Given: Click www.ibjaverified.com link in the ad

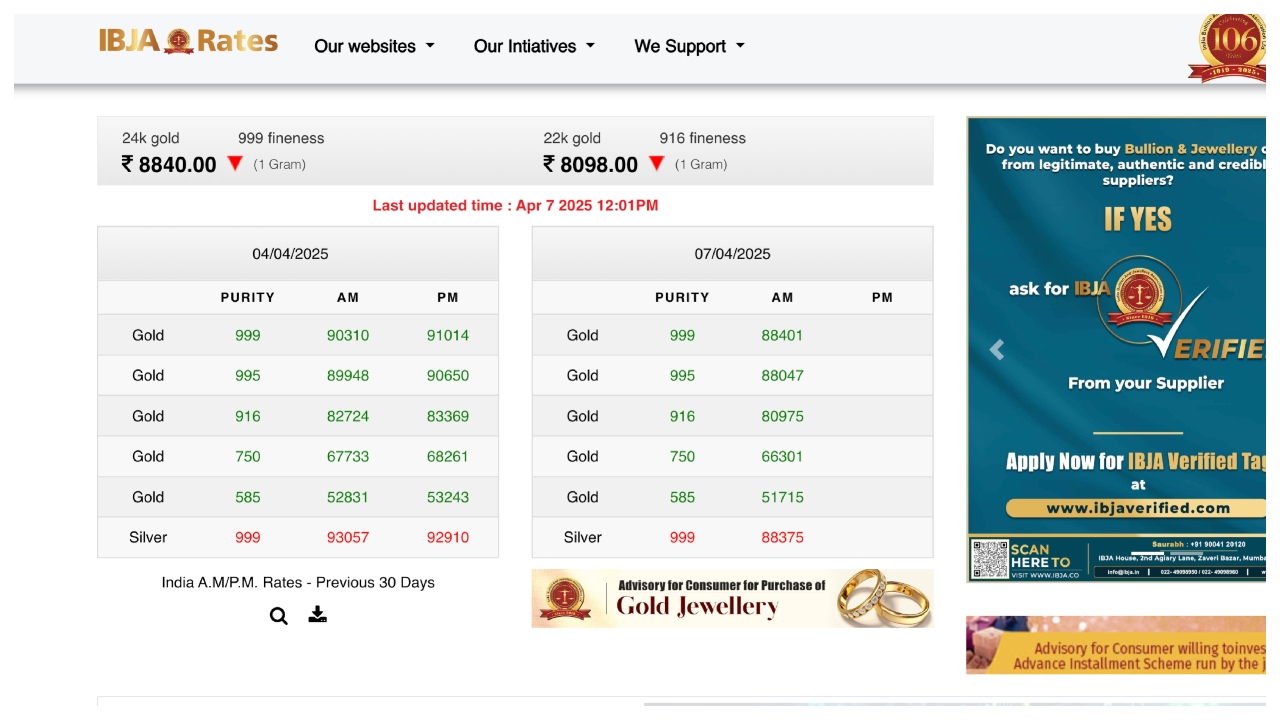Looking at the screenshot, I should pos(1138,508).
